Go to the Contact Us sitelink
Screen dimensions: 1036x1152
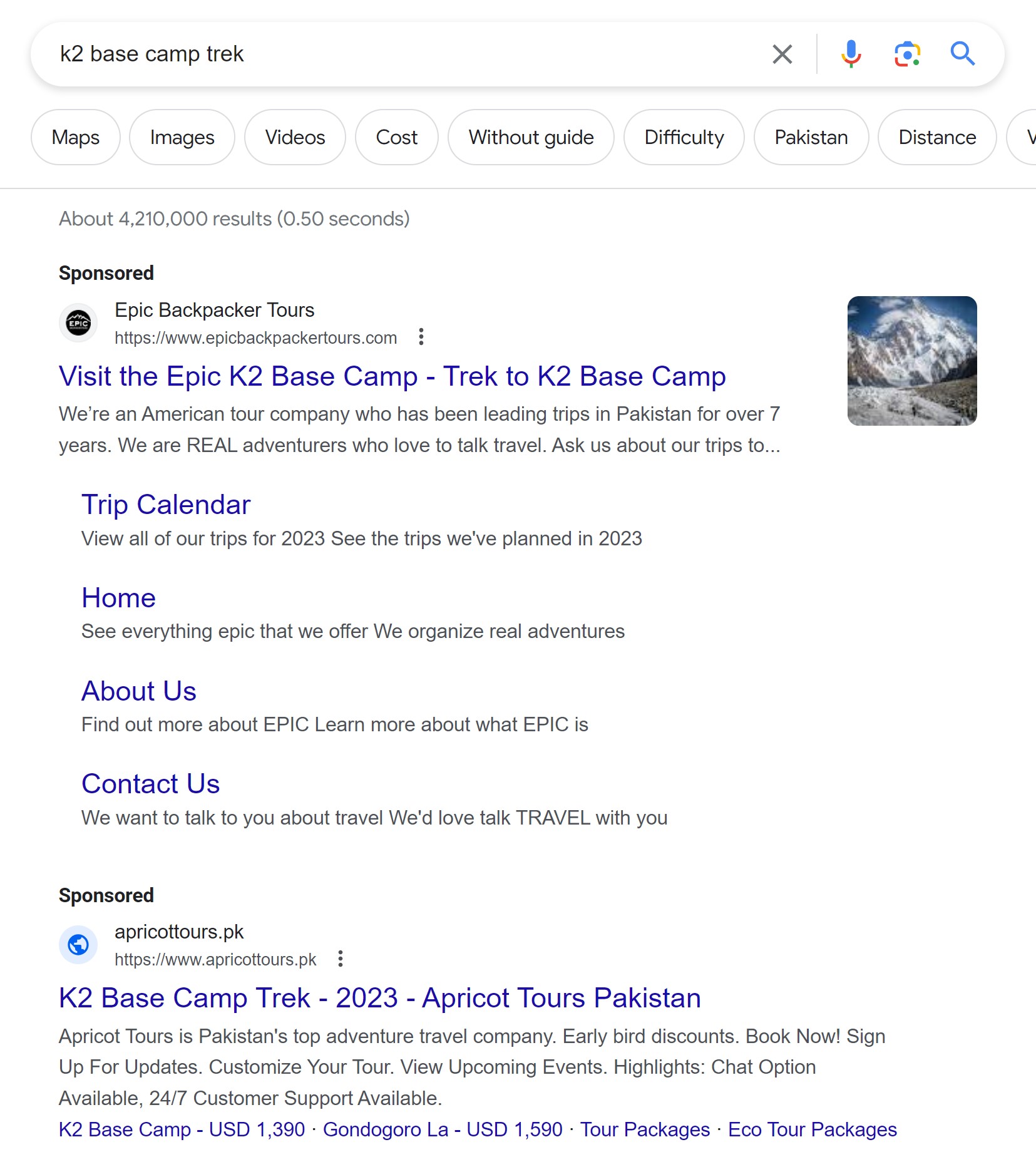point(150,784)
